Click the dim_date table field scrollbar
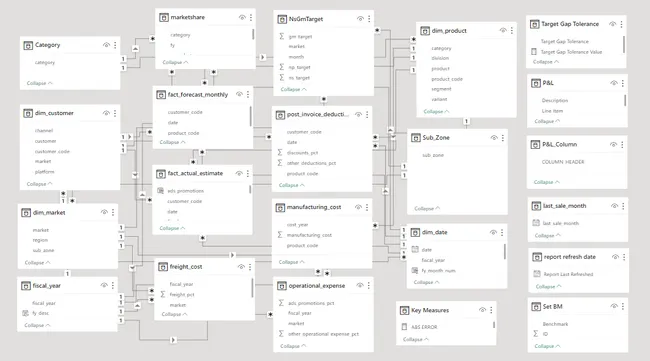Screen dimensions: 650x361 (x=504, y=252)
